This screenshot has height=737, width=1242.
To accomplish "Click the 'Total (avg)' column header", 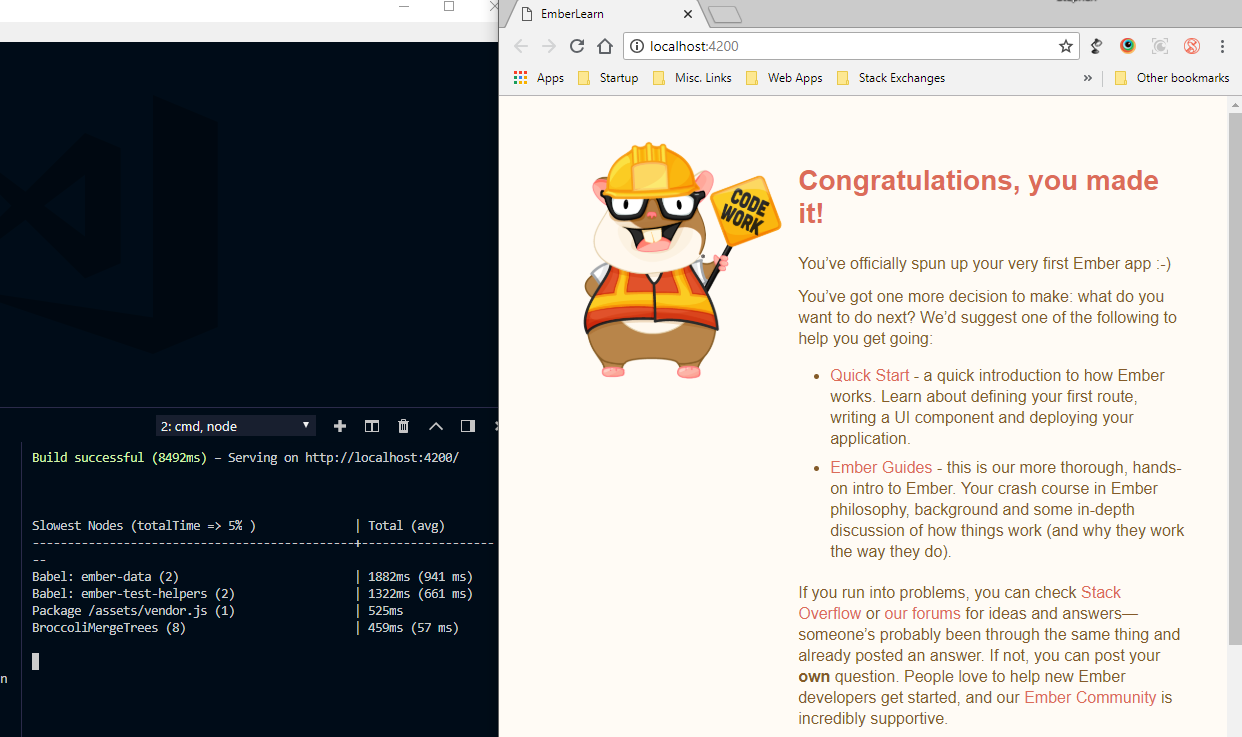I will pyautogui.click(x=406, y=526).
